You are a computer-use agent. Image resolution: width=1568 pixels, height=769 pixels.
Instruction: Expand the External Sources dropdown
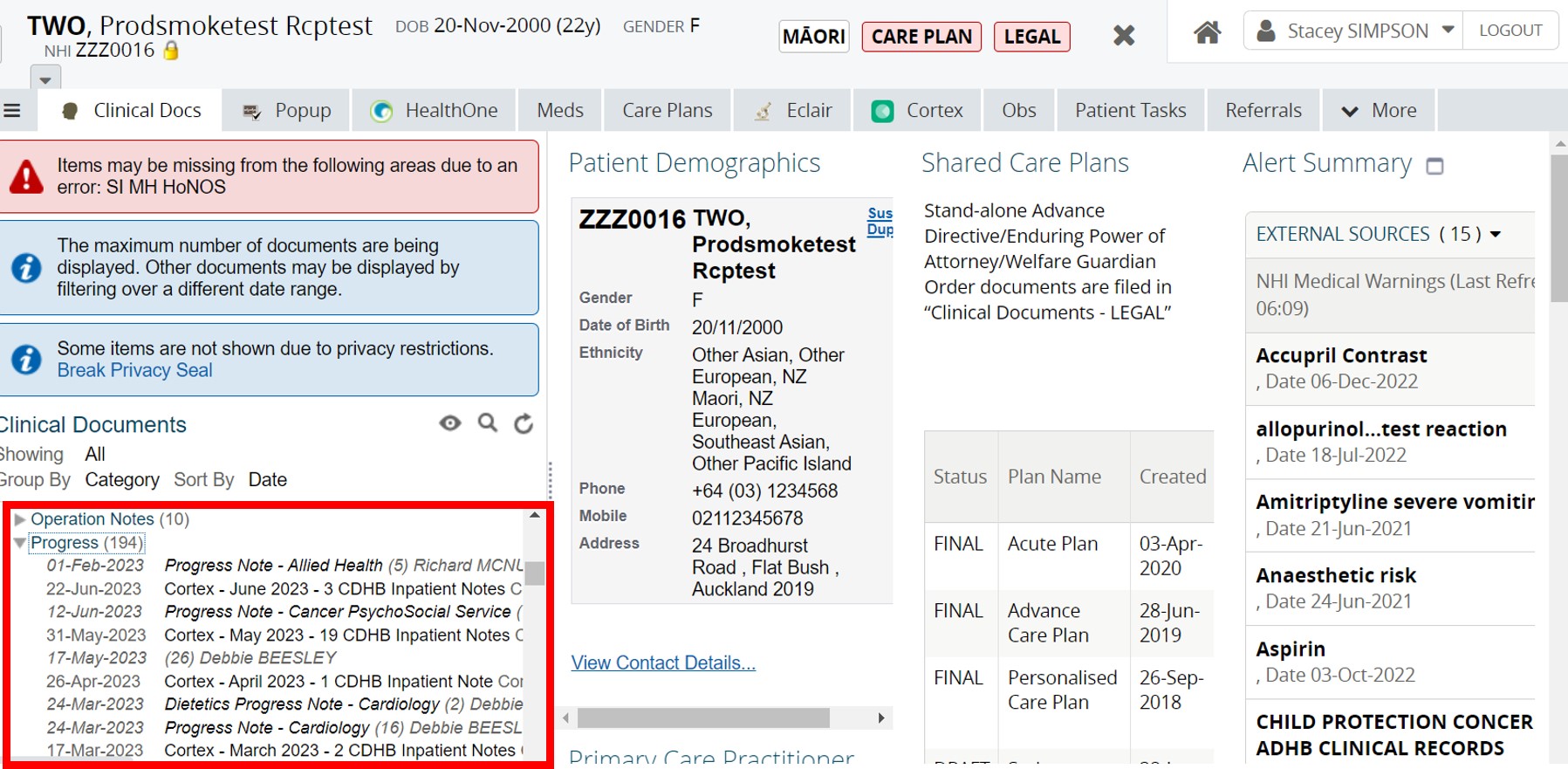click(x=1496, y=234)
